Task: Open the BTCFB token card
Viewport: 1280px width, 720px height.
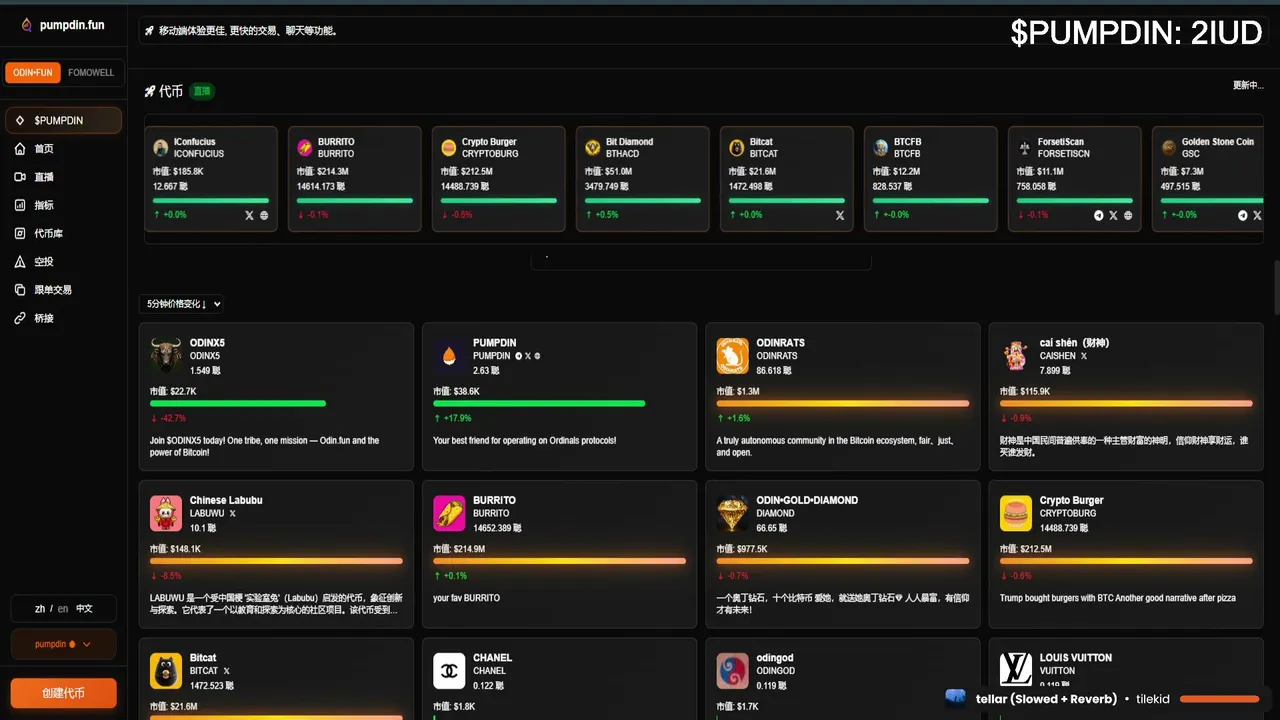Action: click(x=931, y=179)
